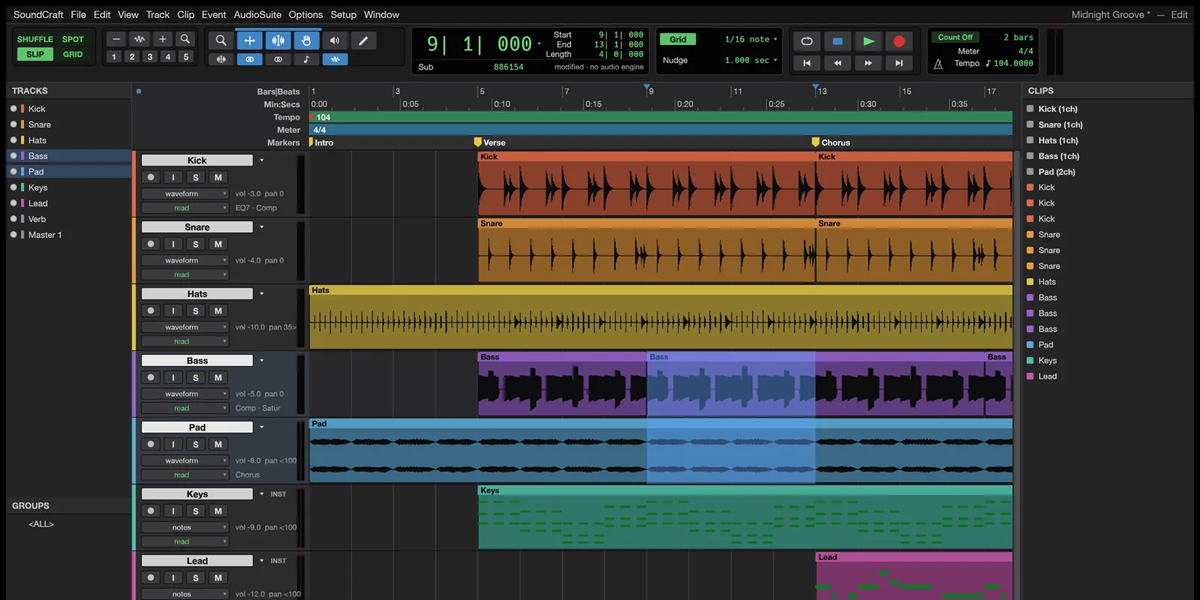Viewport: 1200px width, 600px height.
Task: Open the Track menu
Action: [158, 15]
